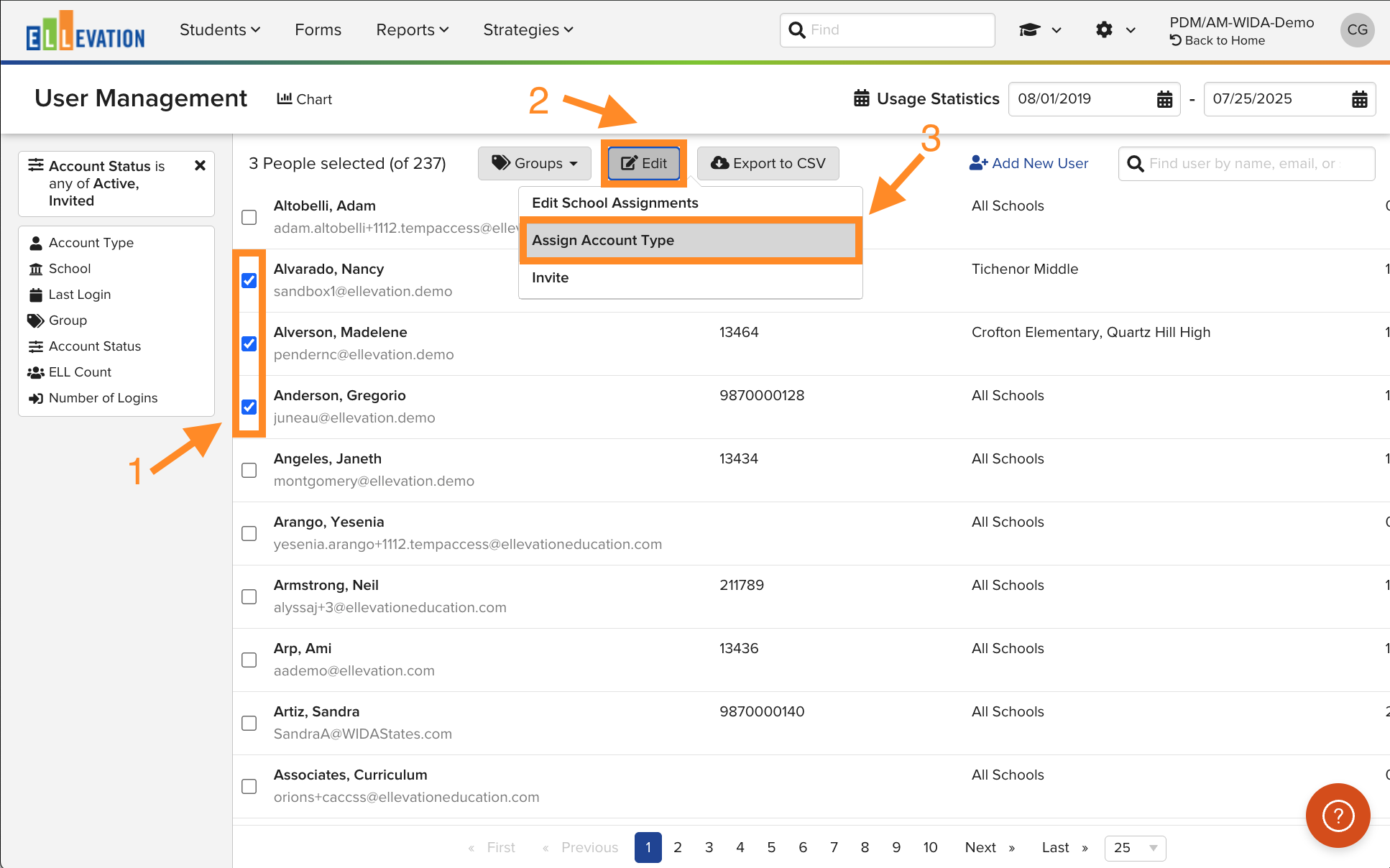
Task: Click the Number of Logins arrow icon
Action: coord(36,398)
